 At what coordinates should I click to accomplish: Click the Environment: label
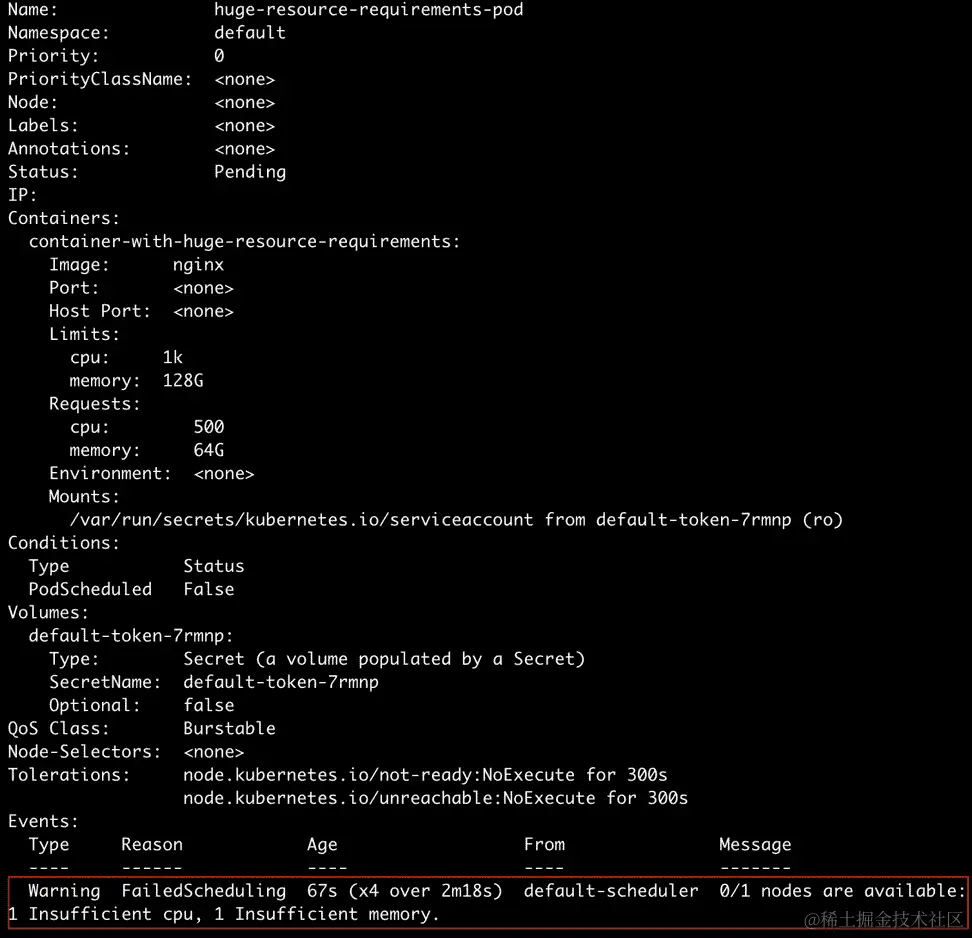pos(110,473)
